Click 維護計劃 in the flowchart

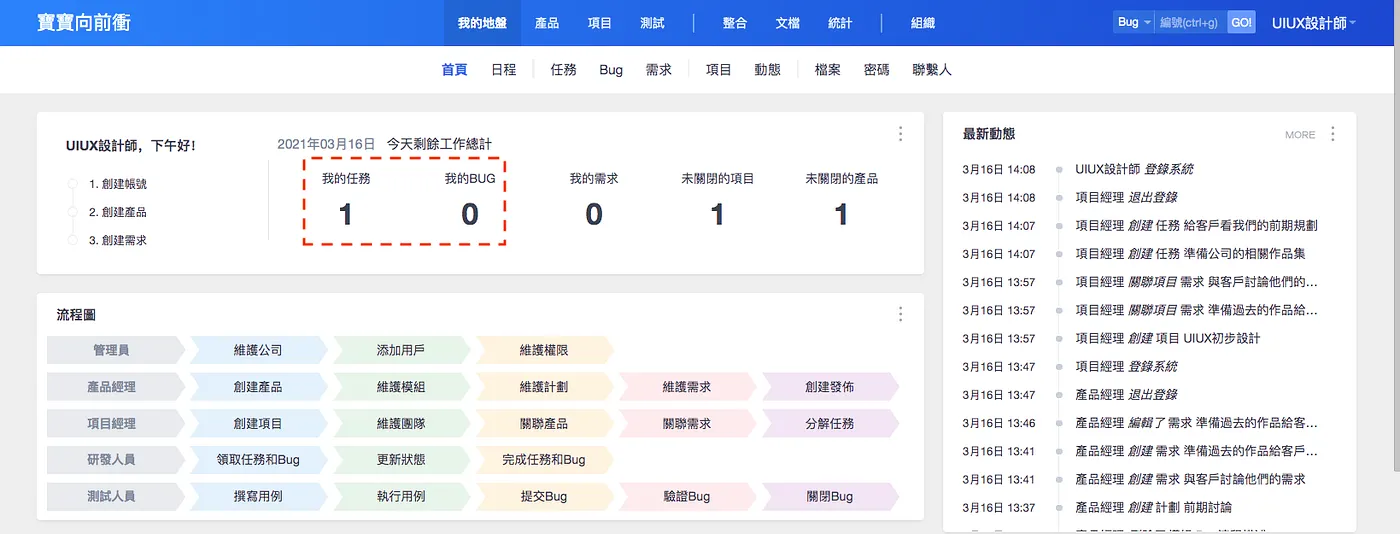(544, 387)
